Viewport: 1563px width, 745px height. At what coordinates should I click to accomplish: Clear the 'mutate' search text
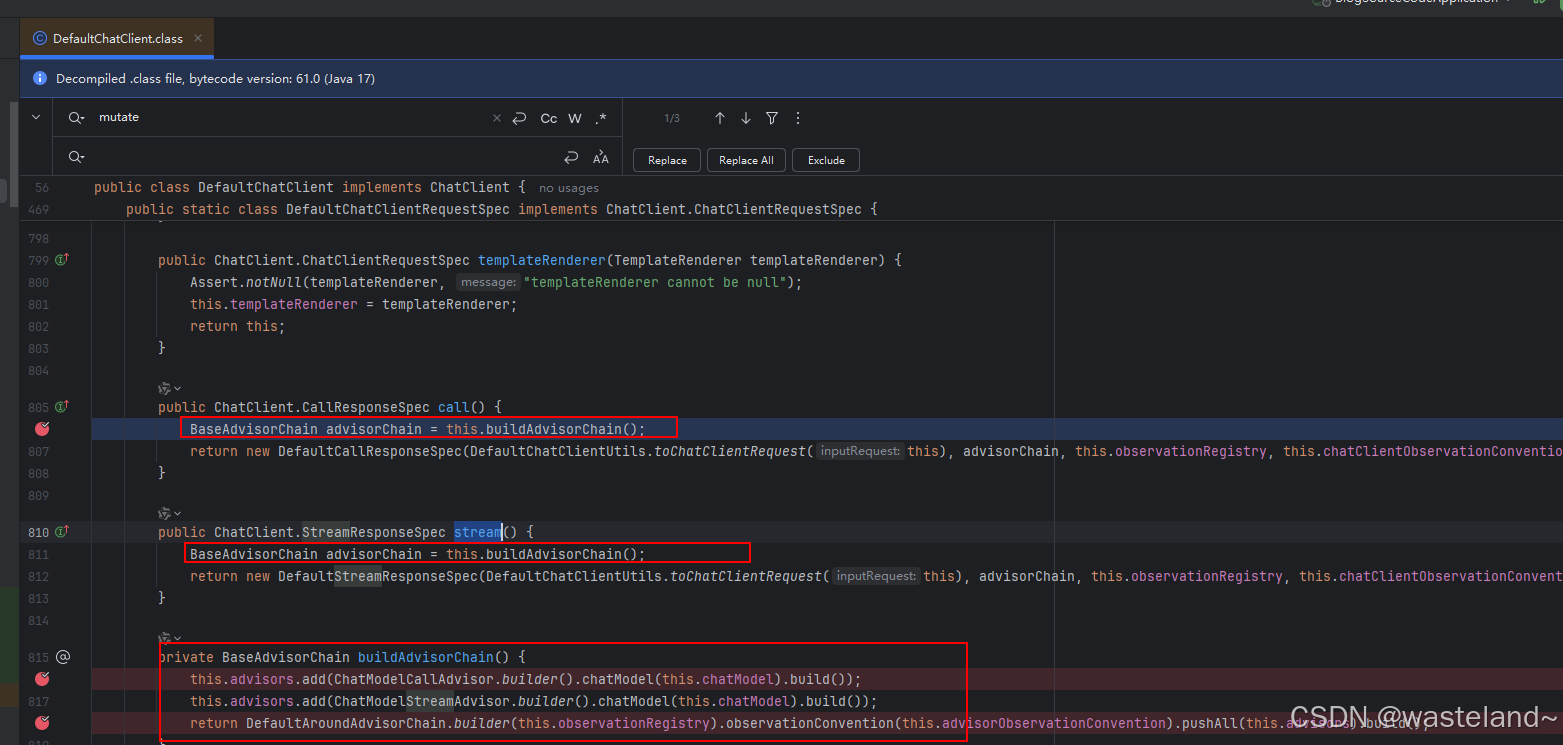(x=497, y=118)
